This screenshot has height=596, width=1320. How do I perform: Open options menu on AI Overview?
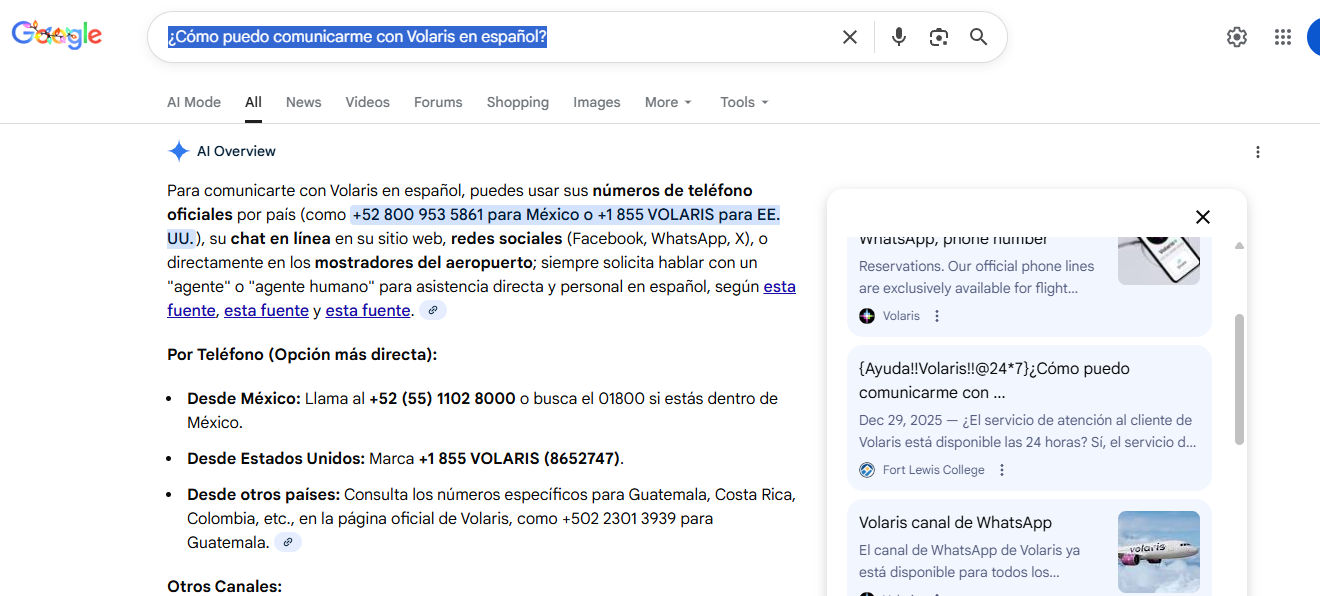(1257, 151)
